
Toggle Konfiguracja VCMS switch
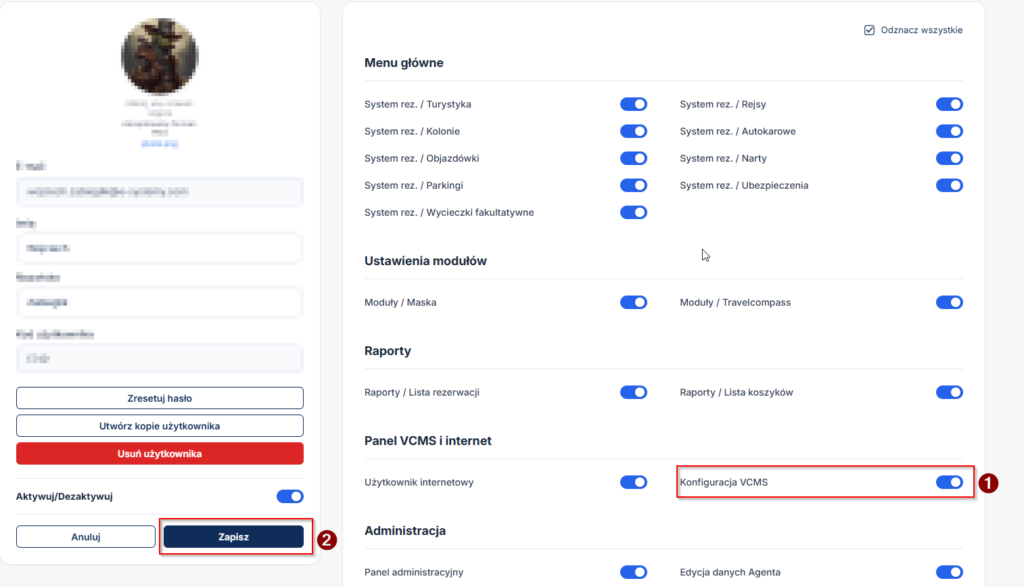(x=949, y=482)
